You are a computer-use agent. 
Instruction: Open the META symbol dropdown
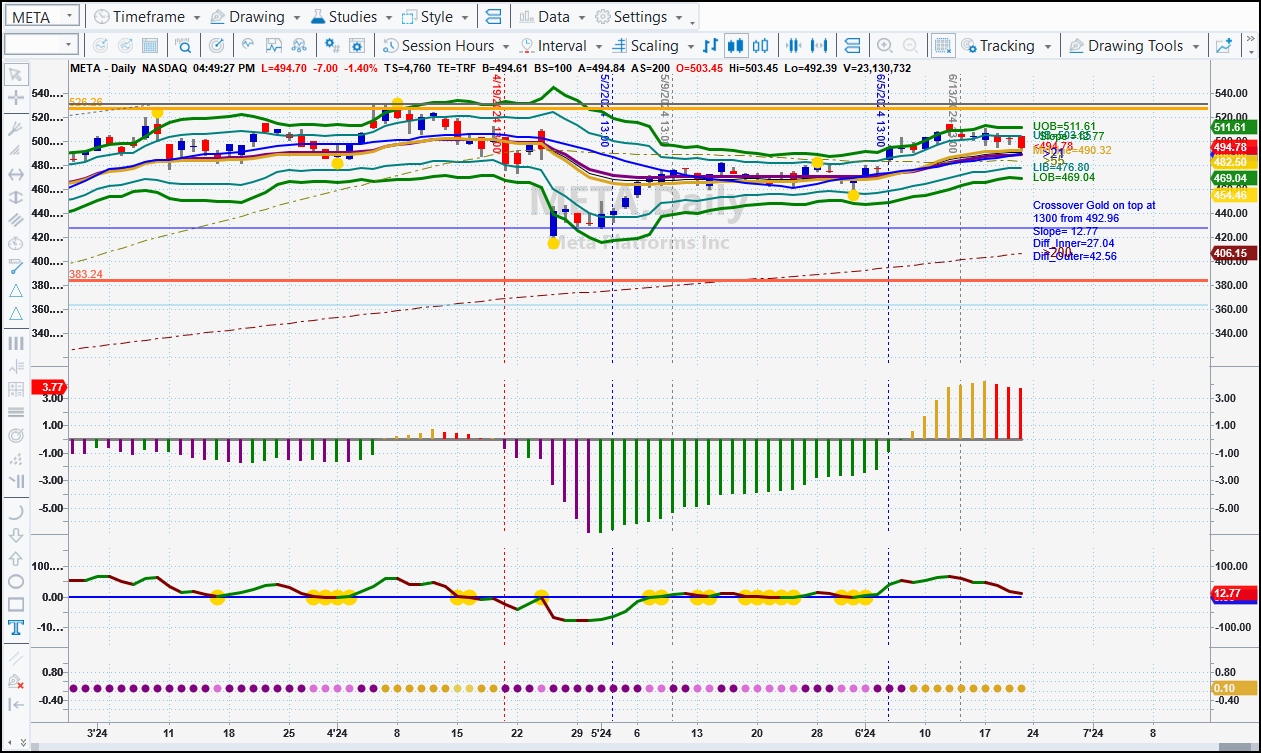tap(69, 16)
